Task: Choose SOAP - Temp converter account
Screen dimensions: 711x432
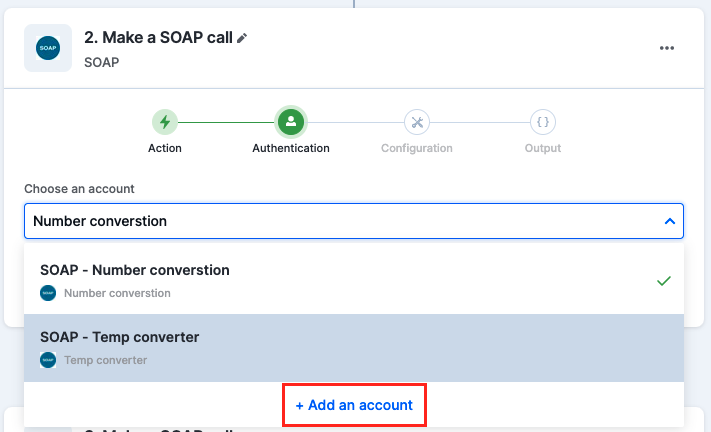Action: [x=354, y=348]
